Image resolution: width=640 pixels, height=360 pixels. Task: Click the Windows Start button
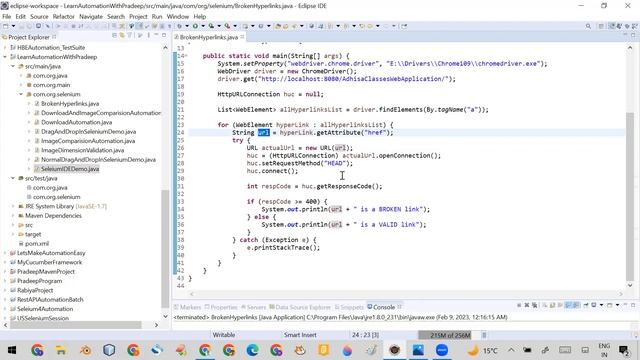[x=11, y=350]
